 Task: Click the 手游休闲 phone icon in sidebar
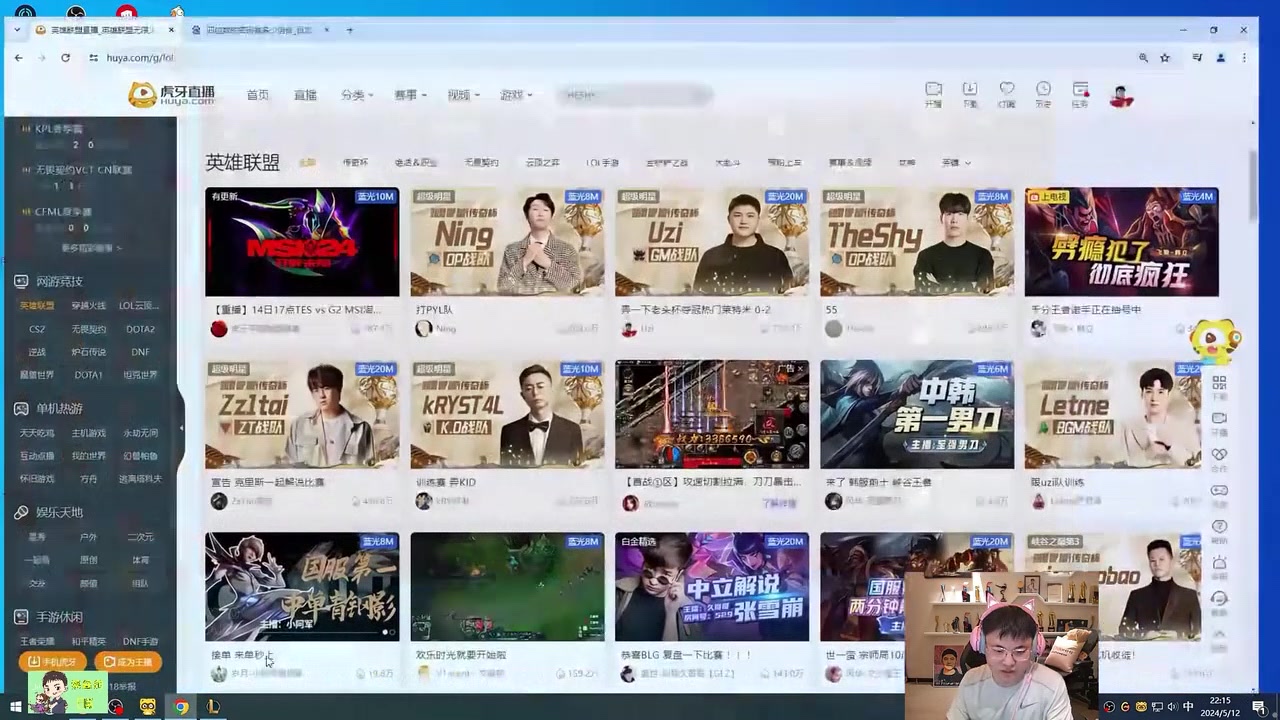pyautogui.click(x=21, y=617)
